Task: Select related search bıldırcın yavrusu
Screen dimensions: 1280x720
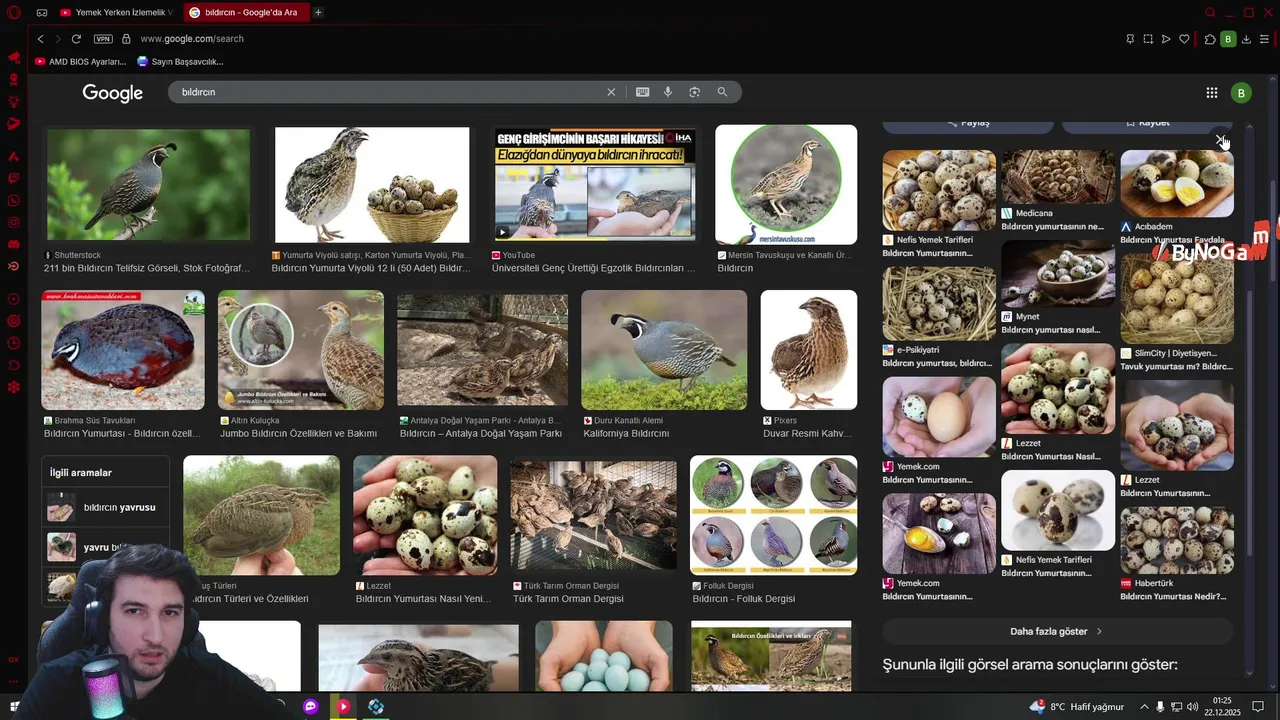Action: click(105, 507)
